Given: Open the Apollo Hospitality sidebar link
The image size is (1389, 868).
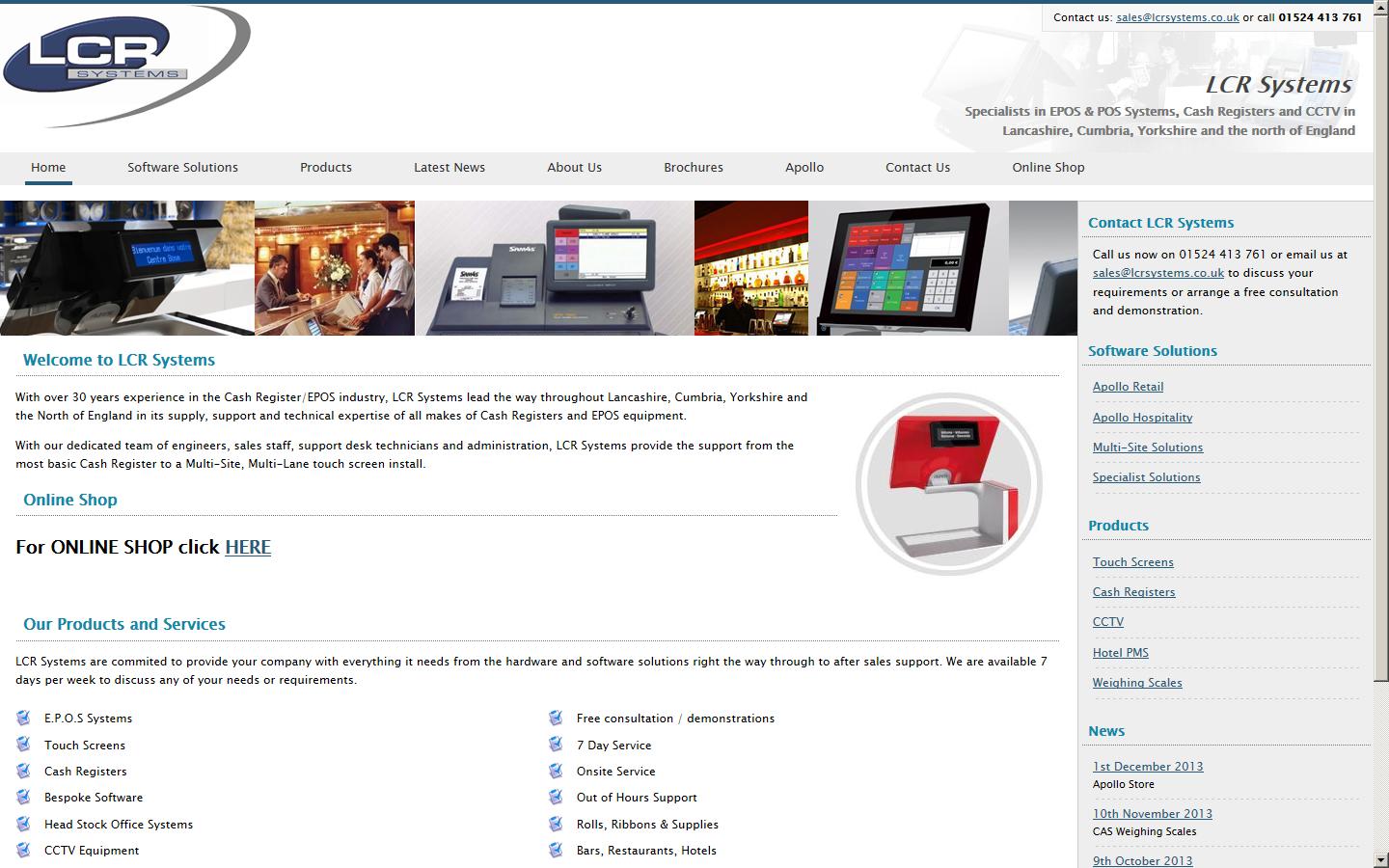Looking at the screenshot, I should coord(1142,418).
